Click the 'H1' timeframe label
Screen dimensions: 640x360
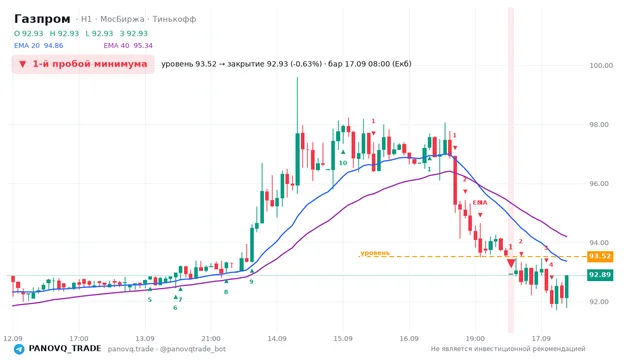(x=86, y=19)
